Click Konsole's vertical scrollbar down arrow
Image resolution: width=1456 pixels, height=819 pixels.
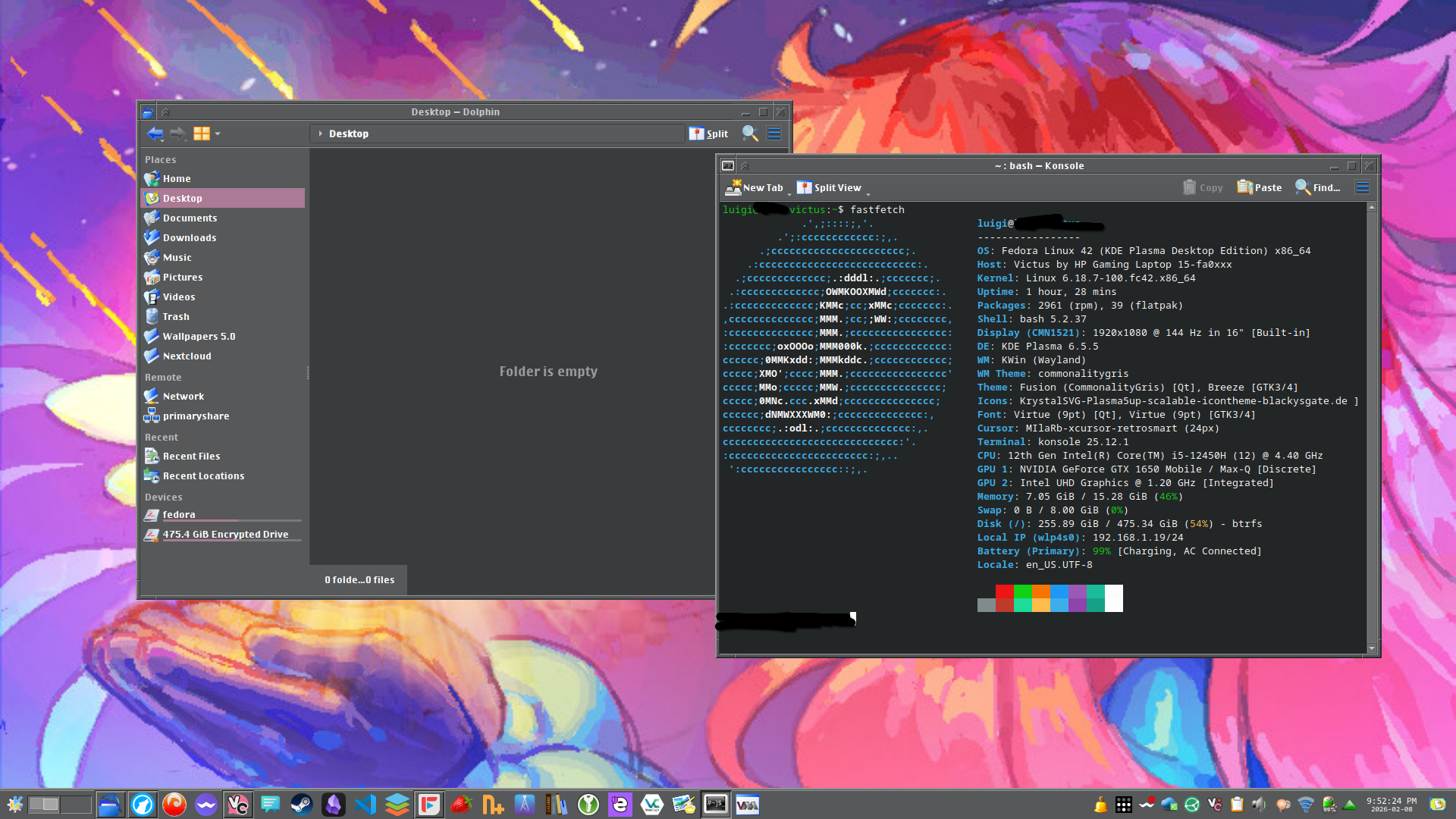(1371, 648)
